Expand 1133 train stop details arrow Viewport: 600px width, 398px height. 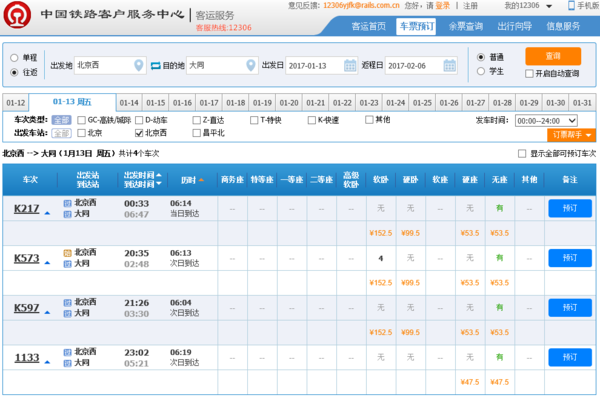(x=47, y=362)
